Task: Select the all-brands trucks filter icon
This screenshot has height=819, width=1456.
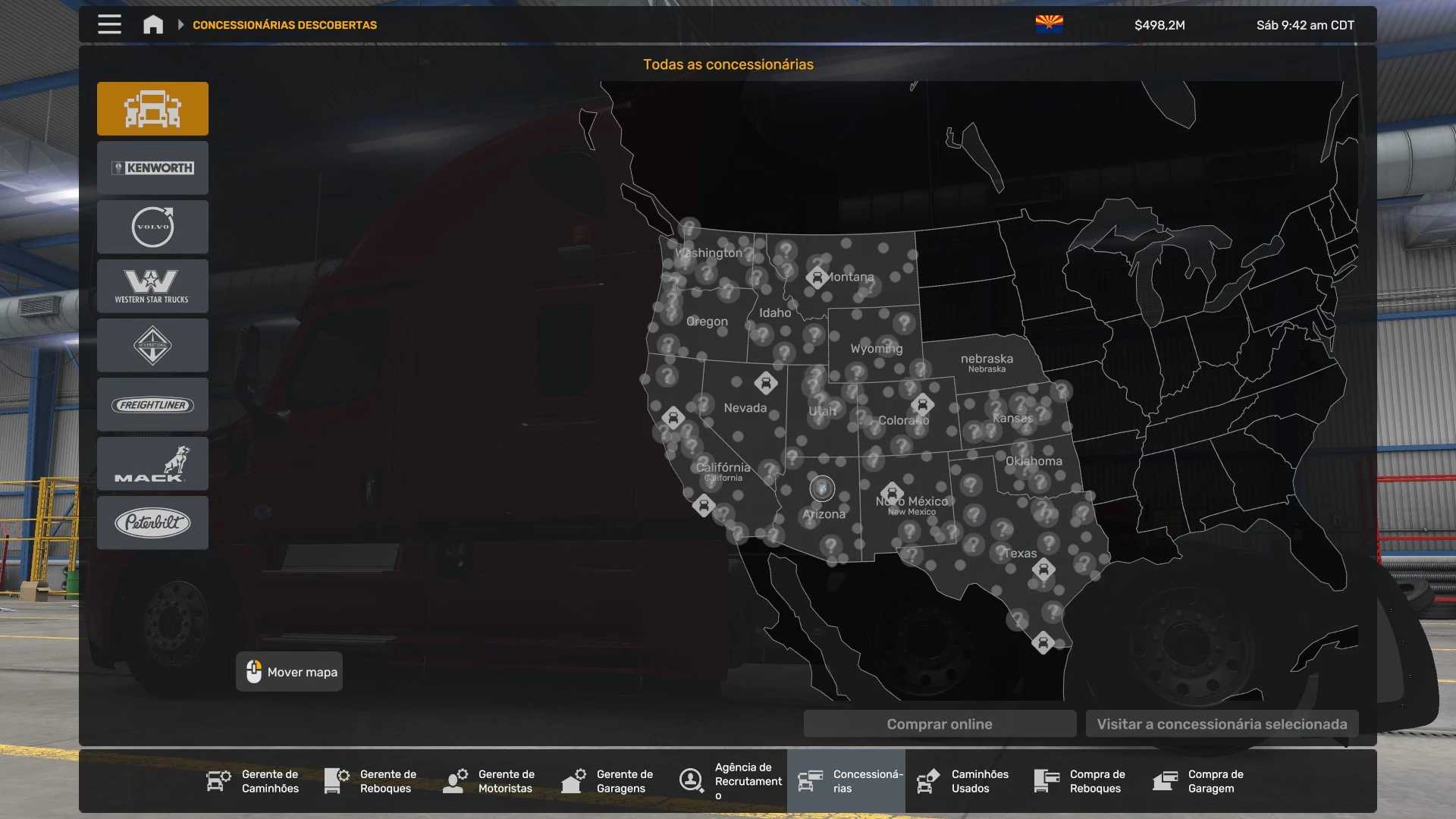Action: pos(152,108)
